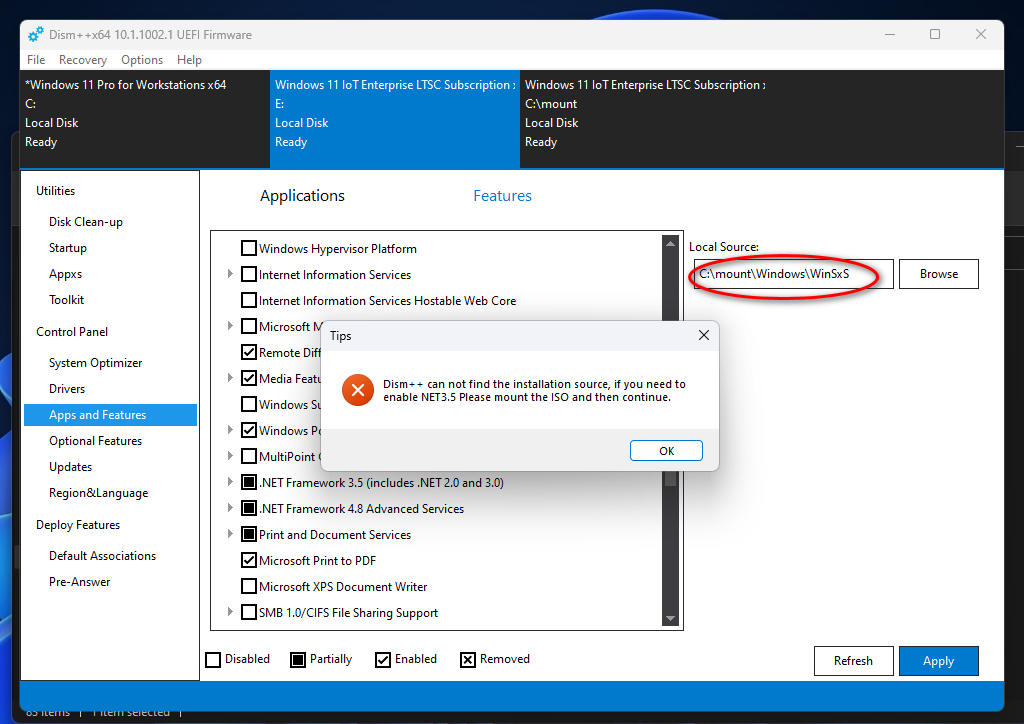Open System Optimizer
The height and width of the screenshot is (724, 1024).
95,363
